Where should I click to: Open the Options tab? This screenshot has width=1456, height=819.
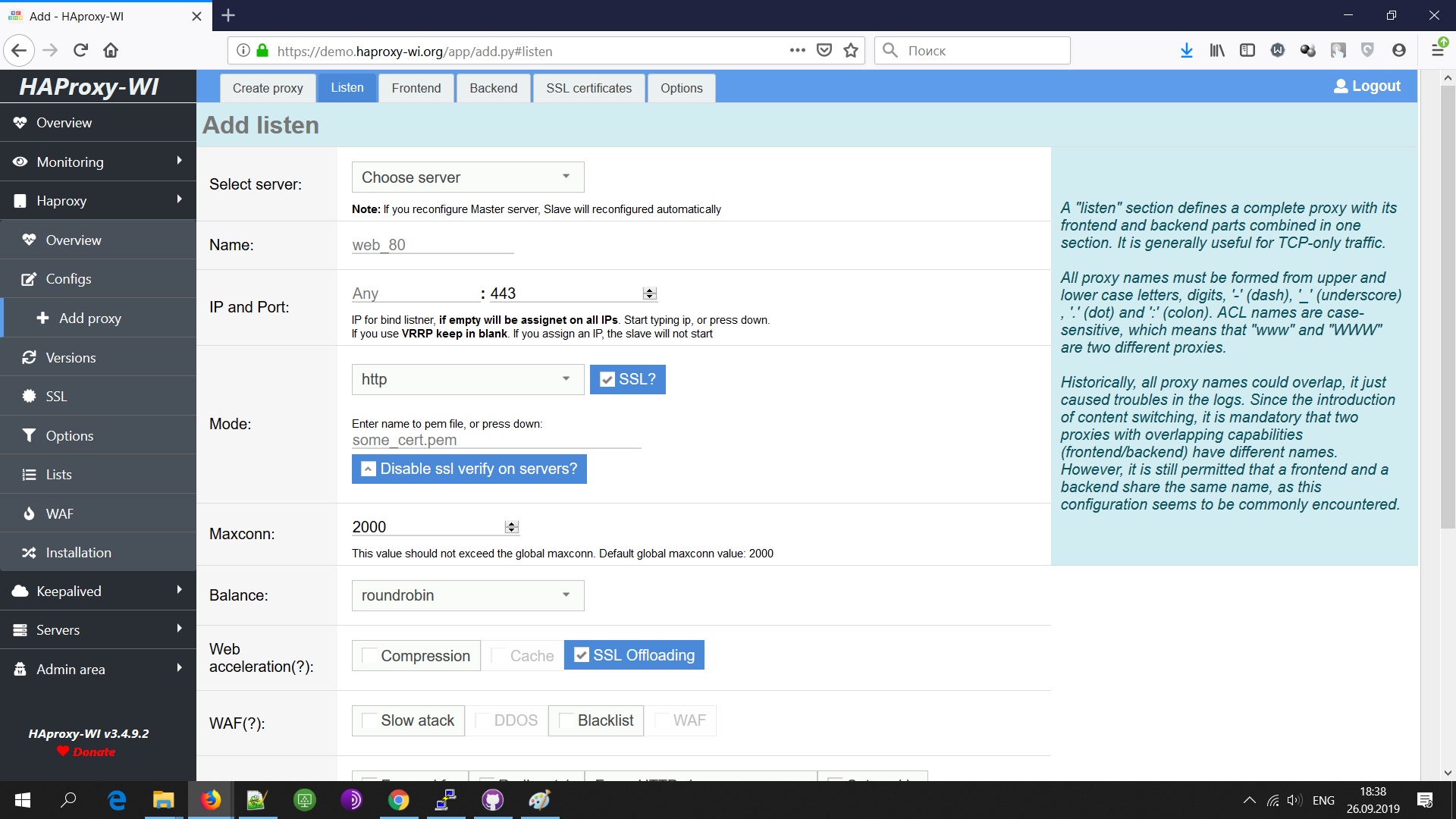[682, 88]
